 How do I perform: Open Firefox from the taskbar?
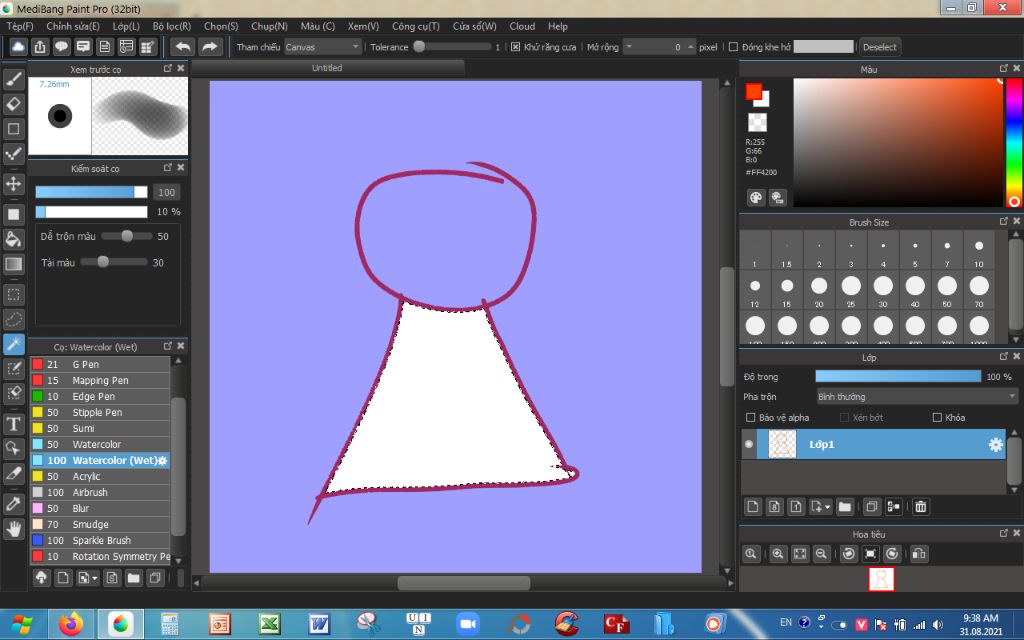click(71, 624)
